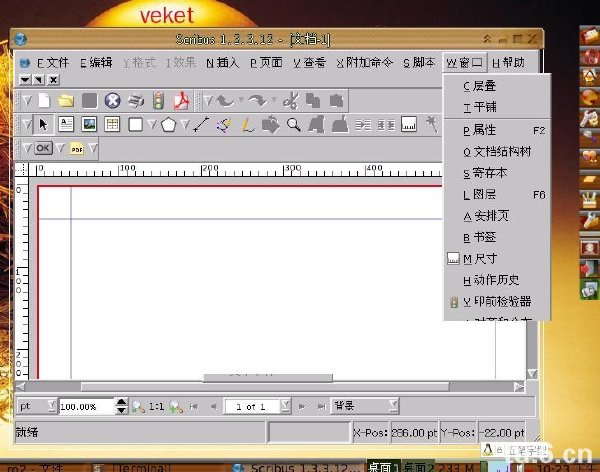The height and width of the screenshot is (472, 600).
Task: Open the V查看 menu
Action: 310,63
